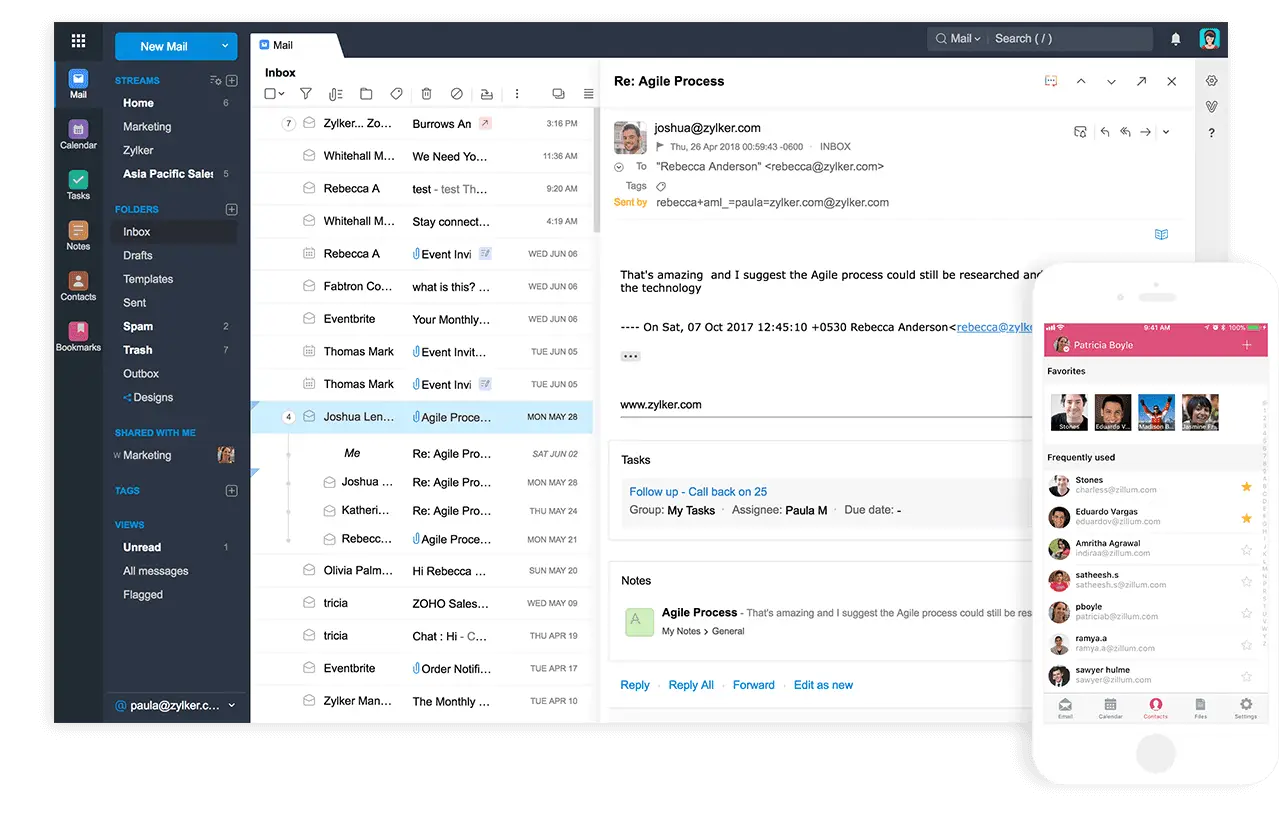Click the trash delete icon in toolbar
The image size is (1280, 822).
[426, 94]
